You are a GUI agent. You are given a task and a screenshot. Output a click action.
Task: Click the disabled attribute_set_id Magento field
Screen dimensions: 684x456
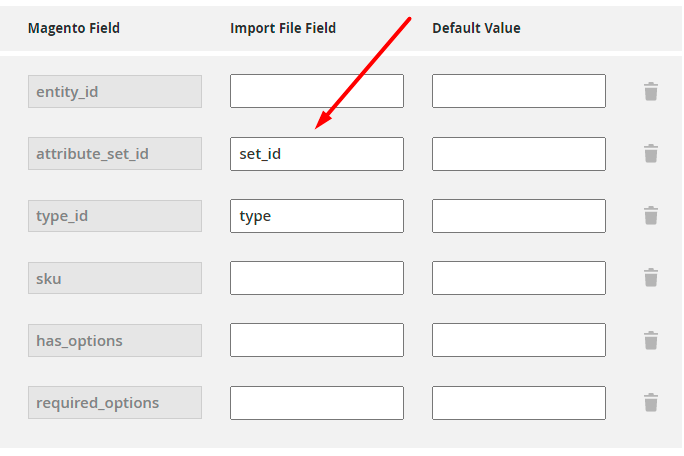114,154
